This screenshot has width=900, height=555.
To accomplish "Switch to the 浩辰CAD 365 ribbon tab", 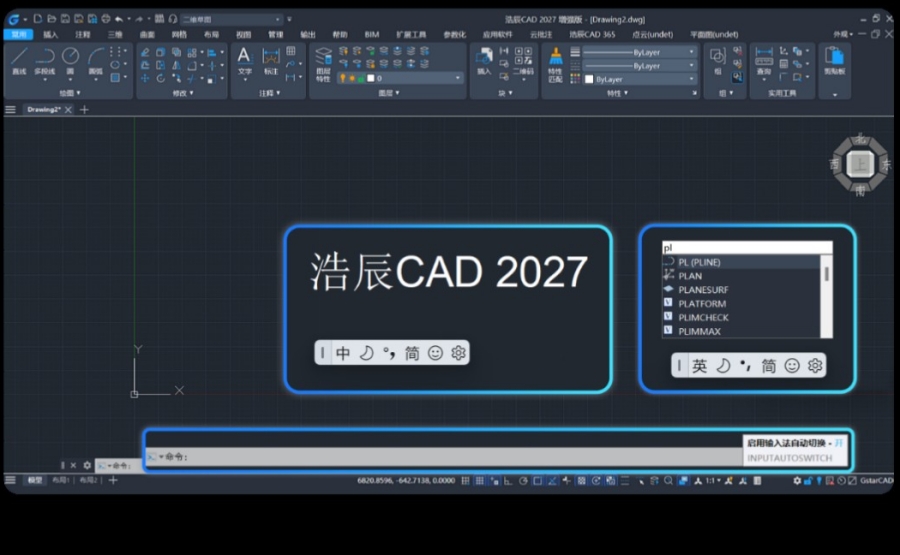I will click(x=592, y=34).
